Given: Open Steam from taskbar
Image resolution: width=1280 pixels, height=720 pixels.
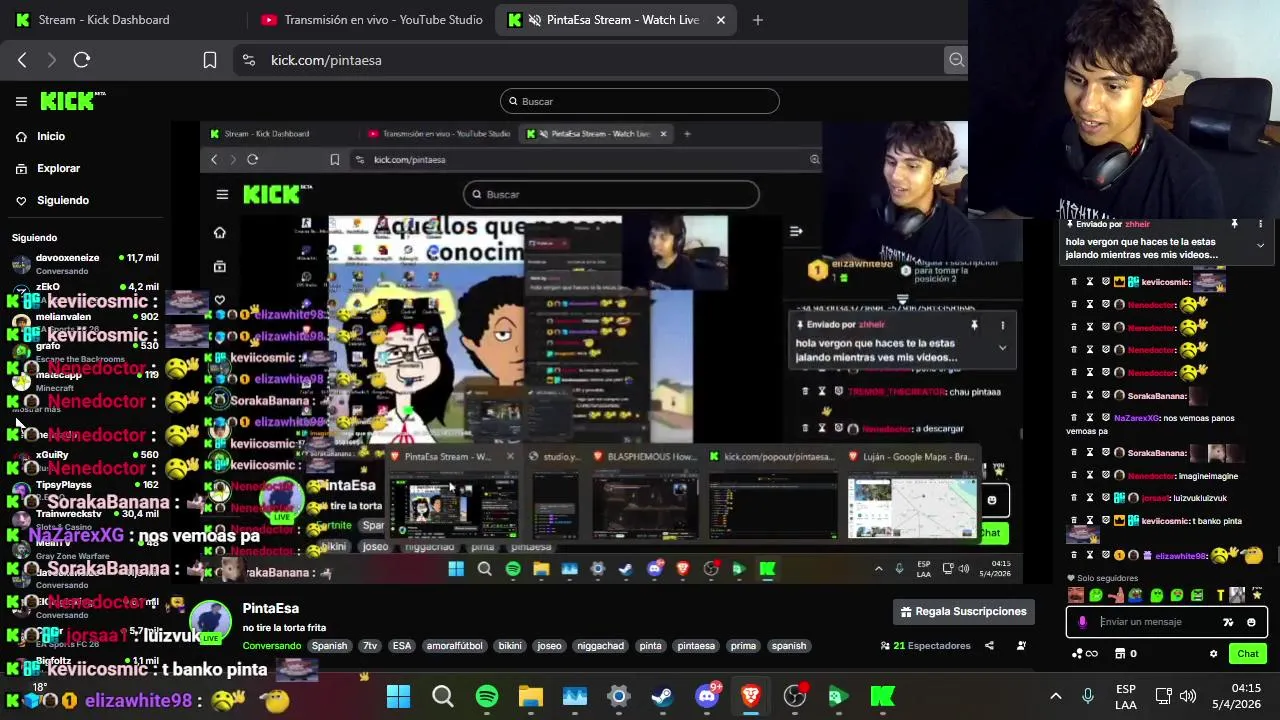Looking at the screenshot, I should [x=663, y=696].
